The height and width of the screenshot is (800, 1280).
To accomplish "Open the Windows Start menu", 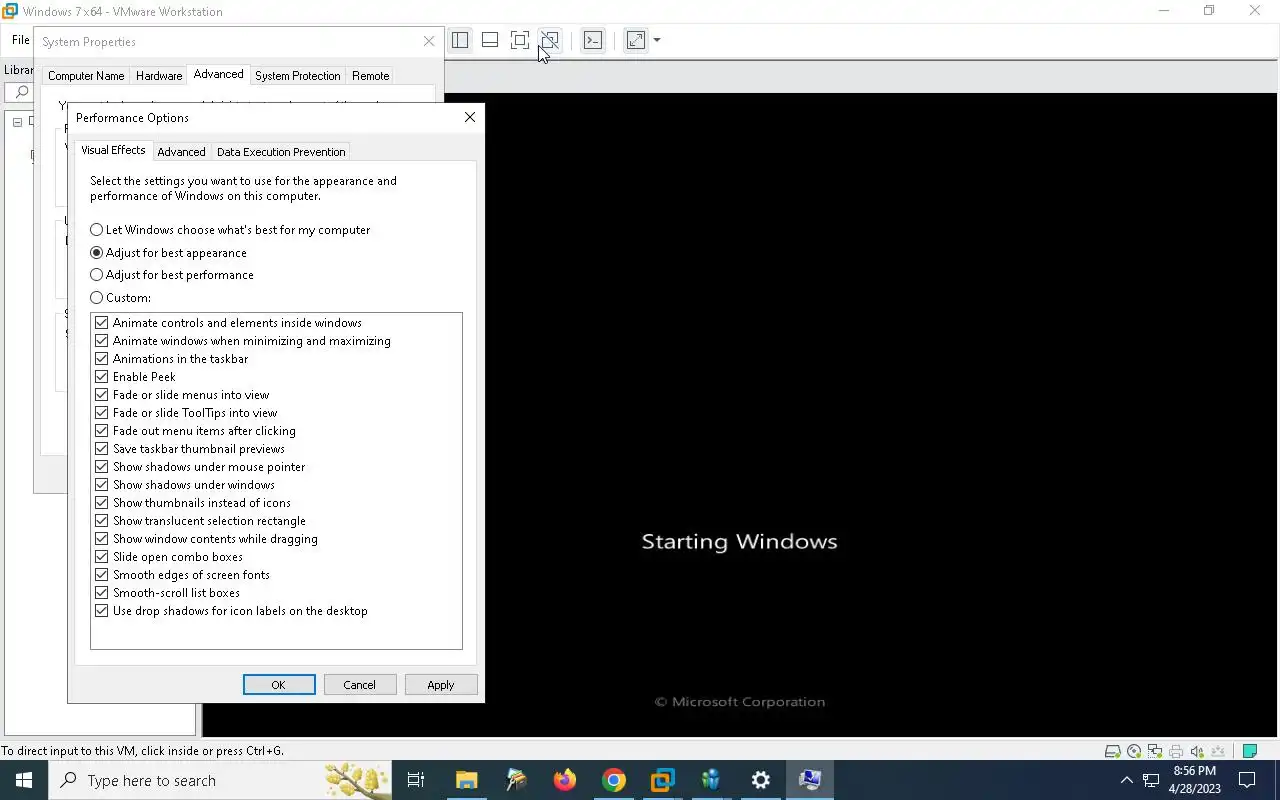I will [24, 780].
